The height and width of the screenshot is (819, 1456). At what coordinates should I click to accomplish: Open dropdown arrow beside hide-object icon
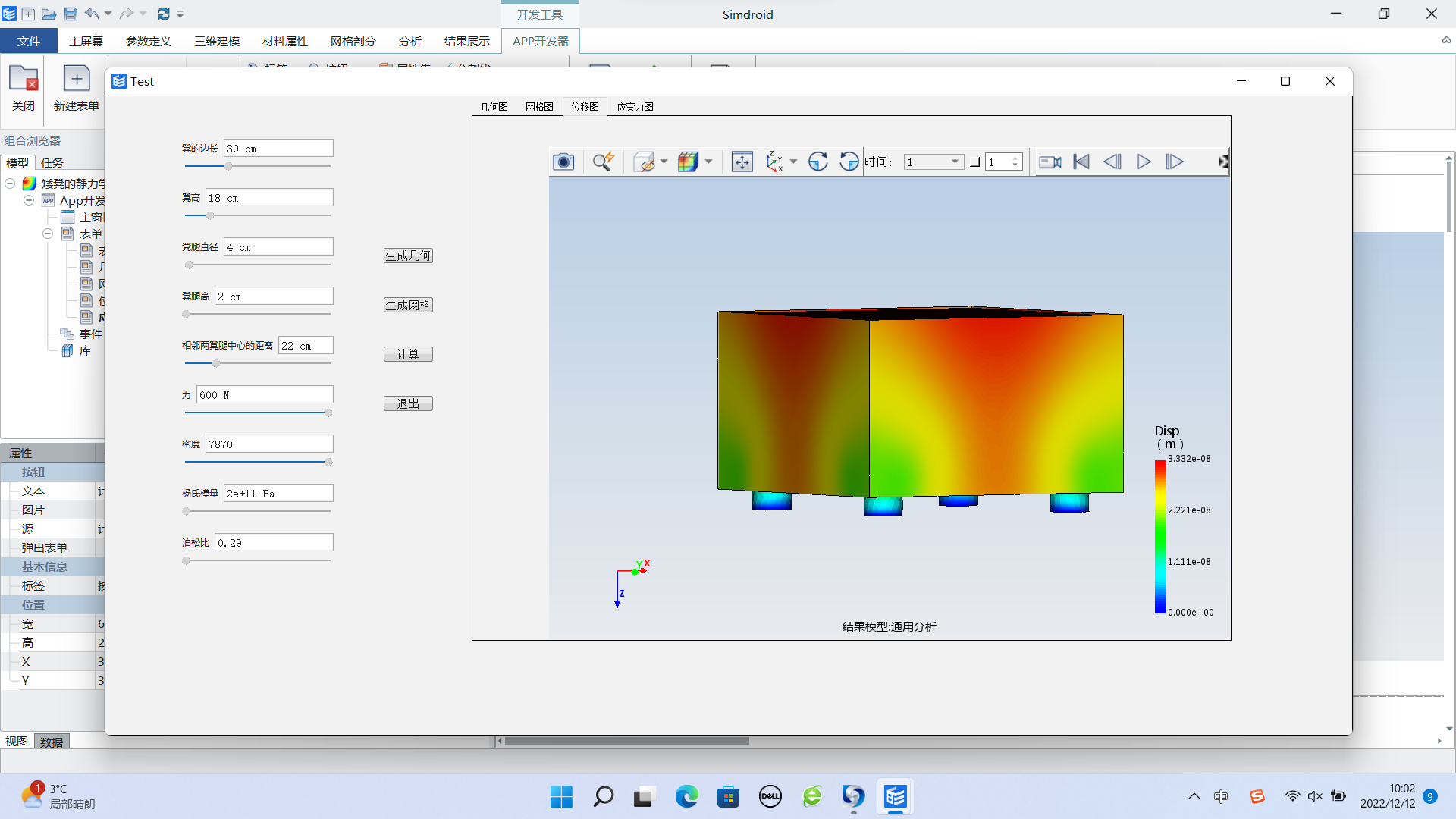pos(664,162)
